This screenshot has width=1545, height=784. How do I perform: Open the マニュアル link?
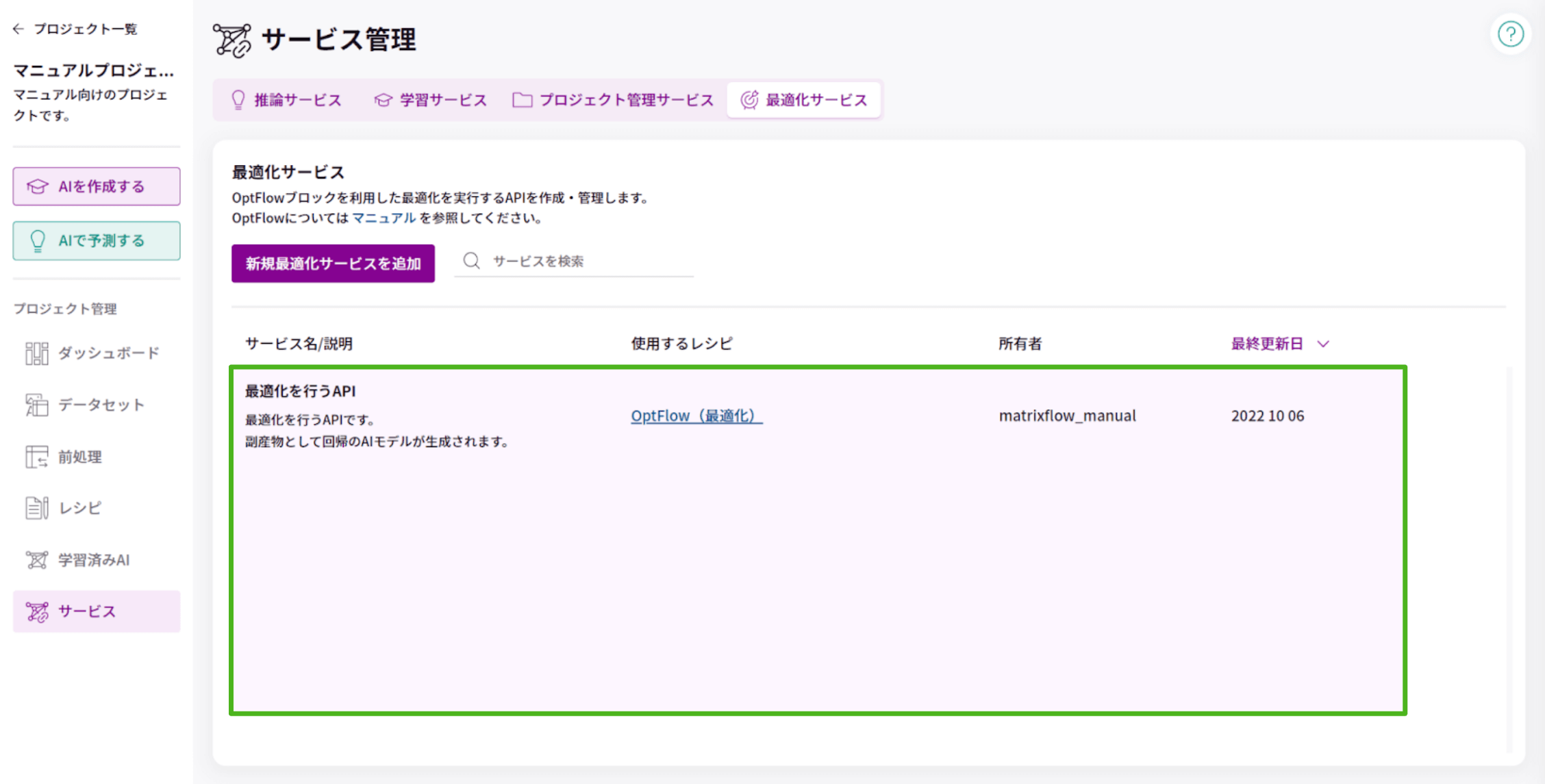(x=384, y=218)
